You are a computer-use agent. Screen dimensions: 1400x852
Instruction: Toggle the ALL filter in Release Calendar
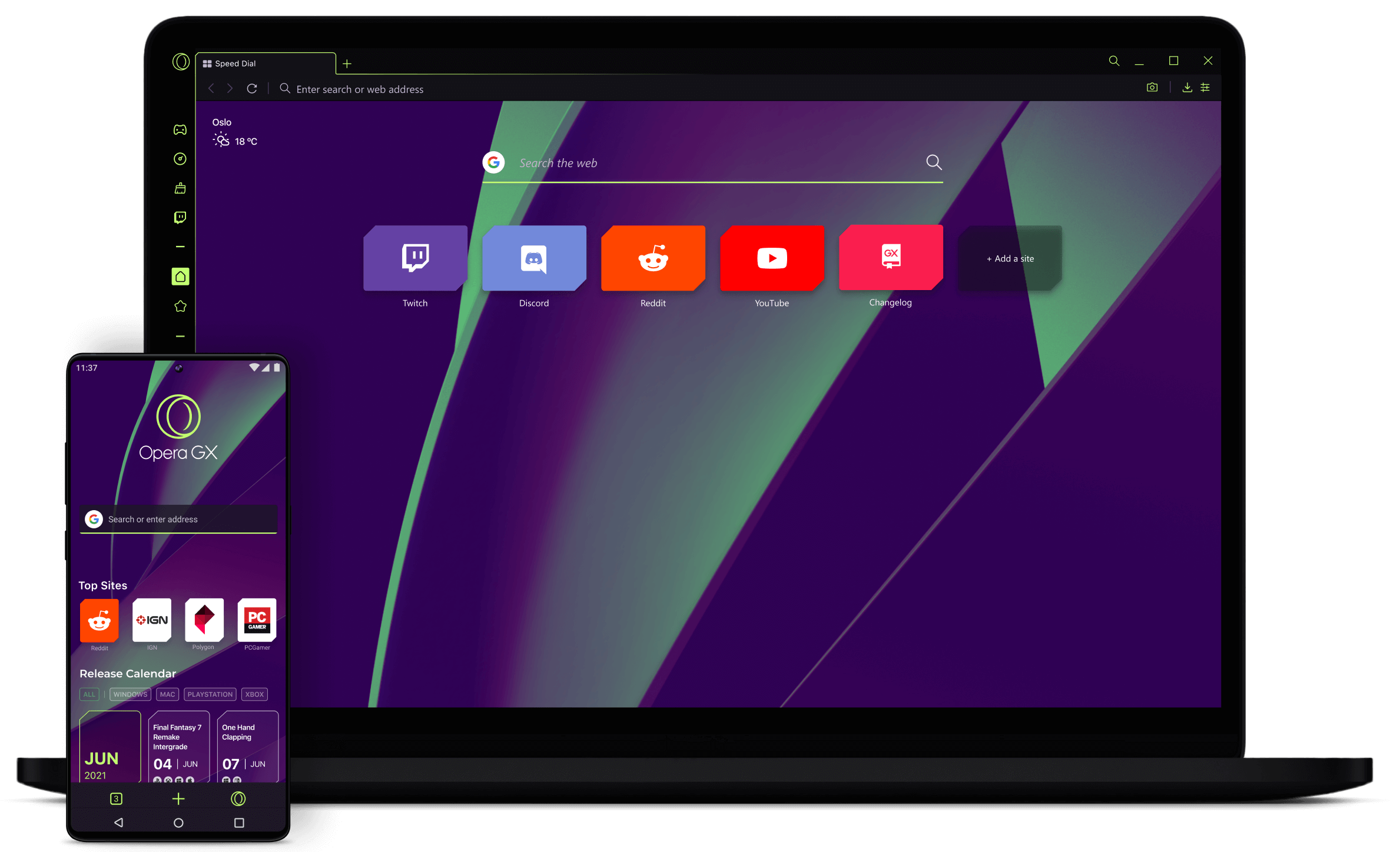coord(88,694)
